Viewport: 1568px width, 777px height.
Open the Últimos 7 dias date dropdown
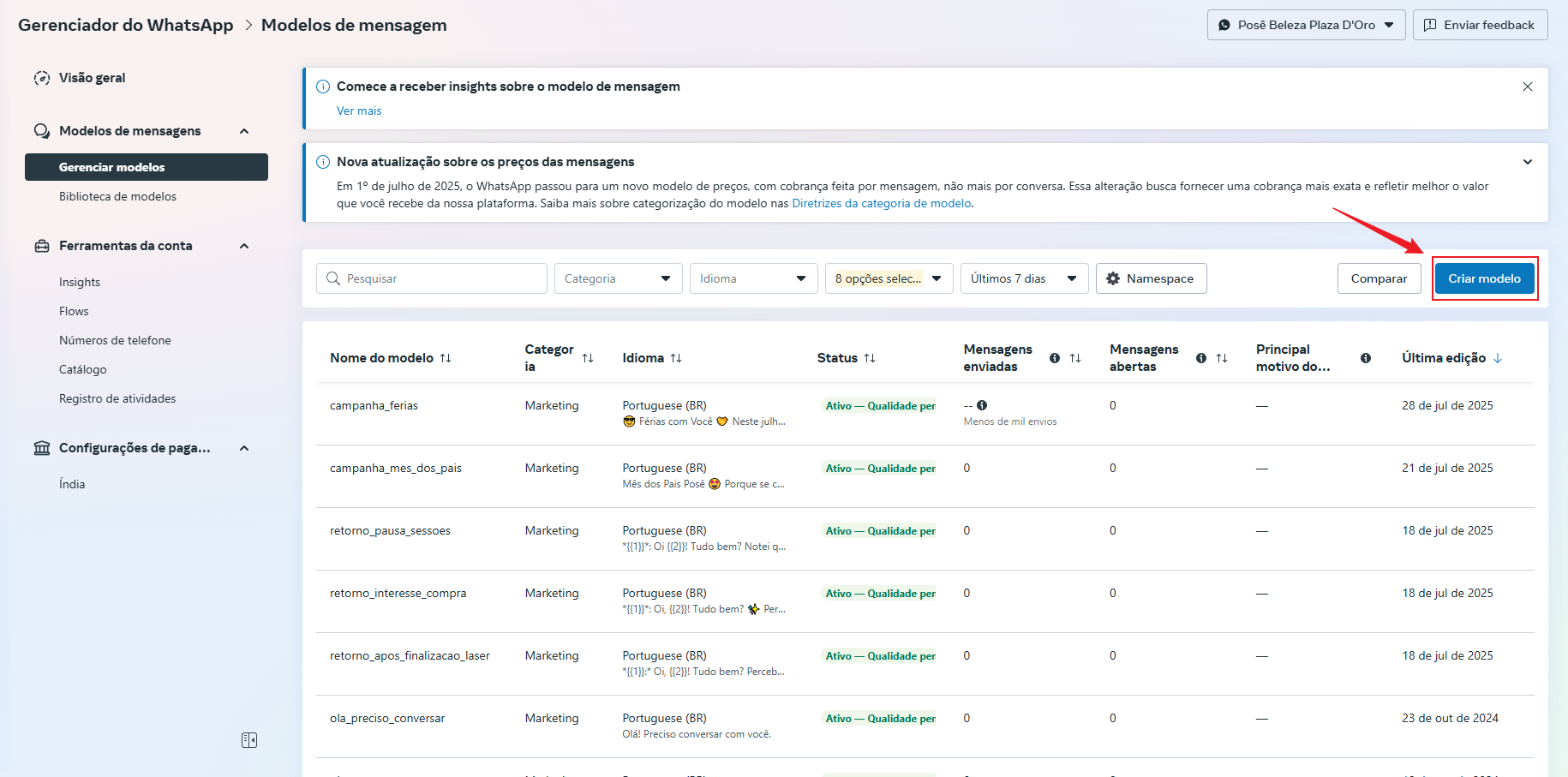[1024, 278]
